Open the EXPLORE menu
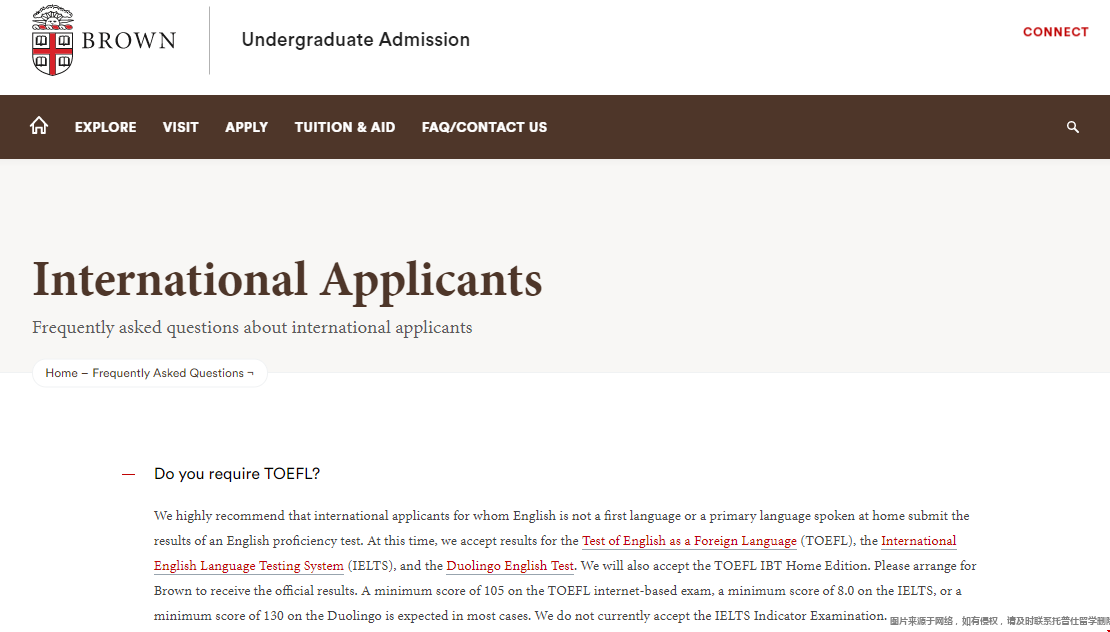 pyautogui.click(x=105, y=127)
